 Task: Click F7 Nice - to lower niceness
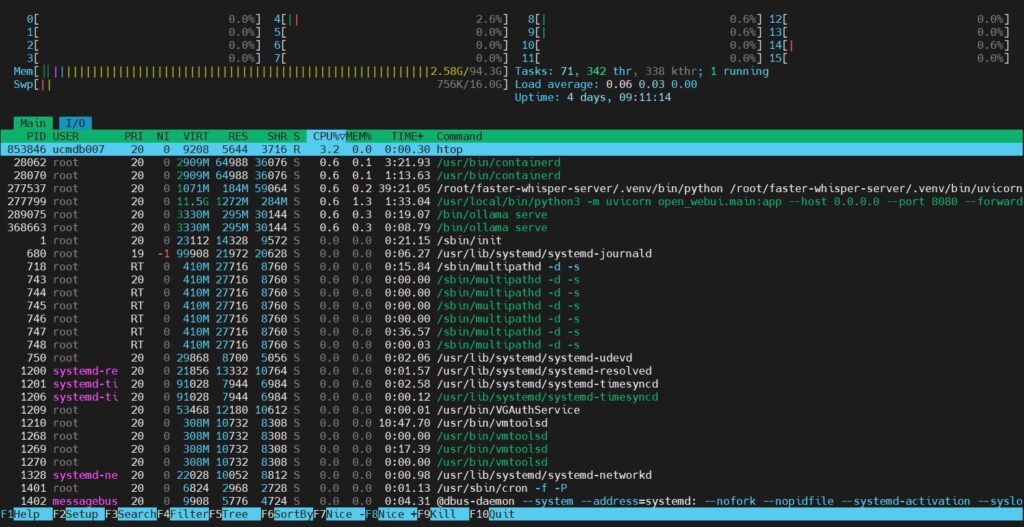tap(340, 515)
